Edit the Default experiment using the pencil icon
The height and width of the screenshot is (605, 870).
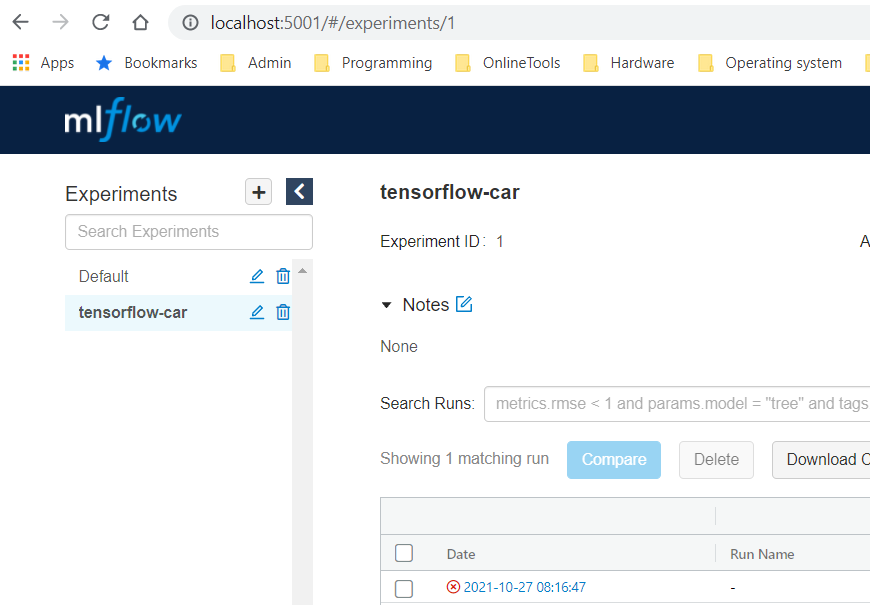(257, 276)
